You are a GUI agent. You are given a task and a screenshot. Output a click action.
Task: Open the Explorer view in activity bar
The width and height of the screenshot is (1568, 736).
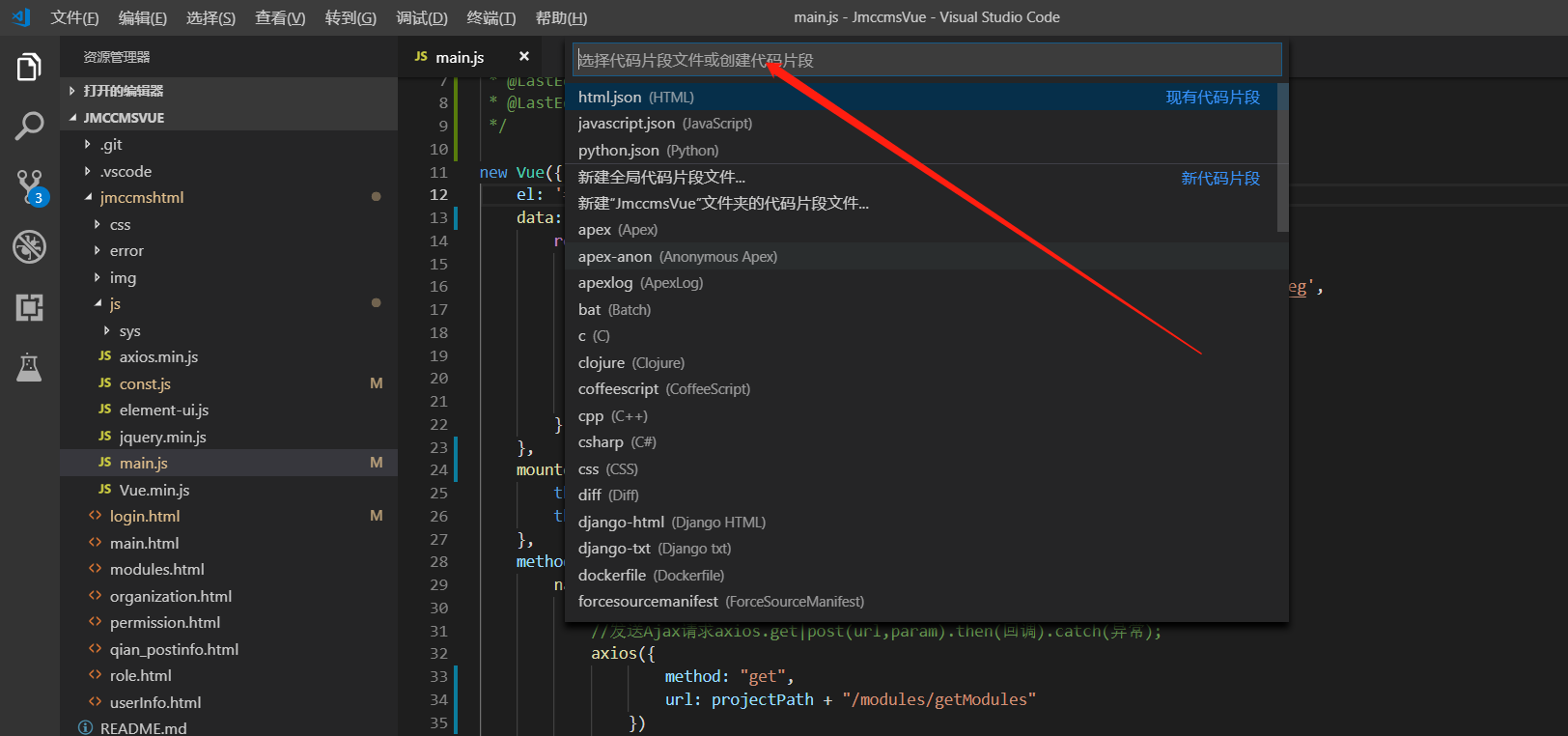click(x=29, y=67)
